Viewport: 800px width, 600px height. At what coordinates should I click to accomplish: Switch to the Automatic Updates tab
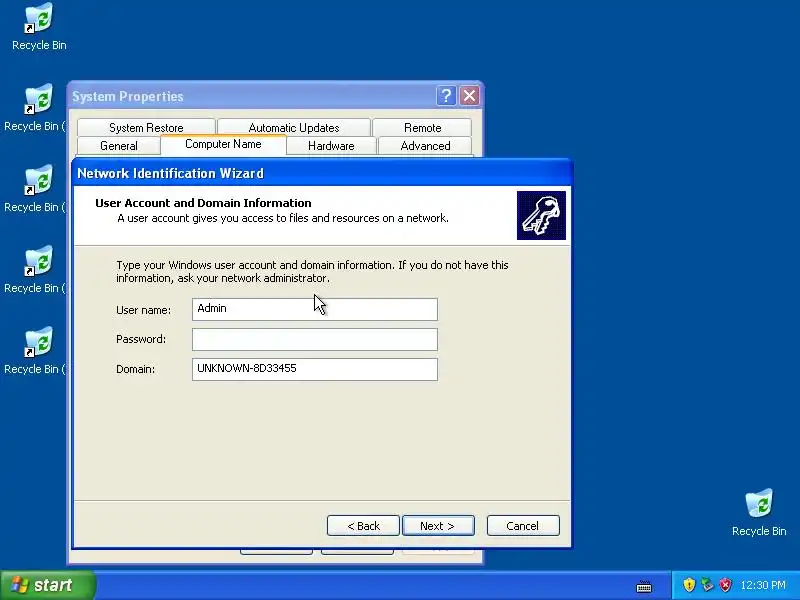point(294,128)
